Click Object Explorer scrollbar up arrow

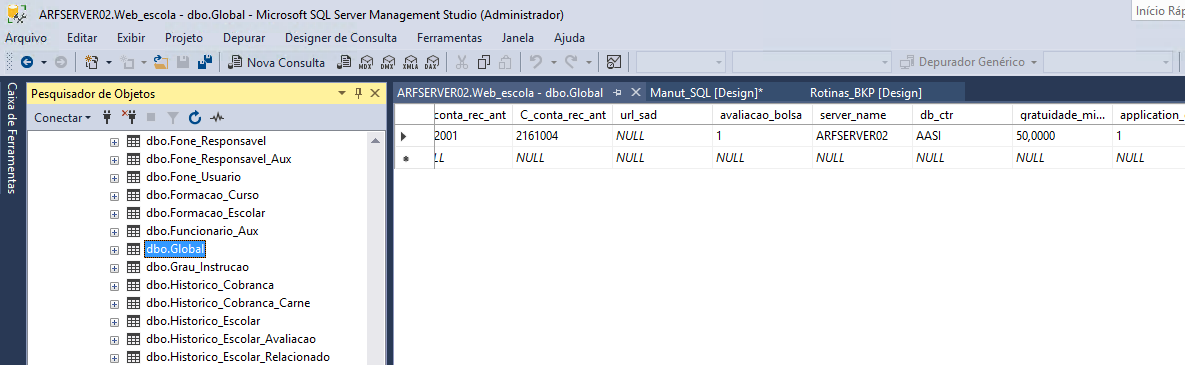pyautogui.click(x=376, y=140)
